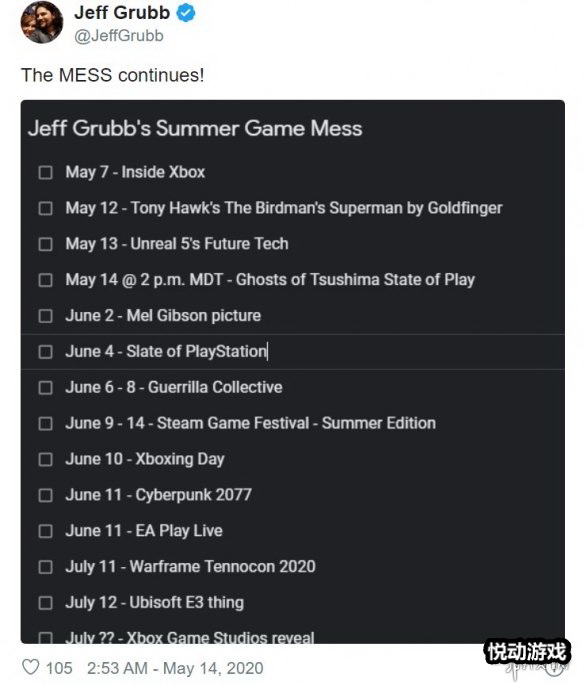Check the May 7 Inside Xbox box
Image resolution: width=584 pixels, height=685 pixels.
tap(45, 173)
